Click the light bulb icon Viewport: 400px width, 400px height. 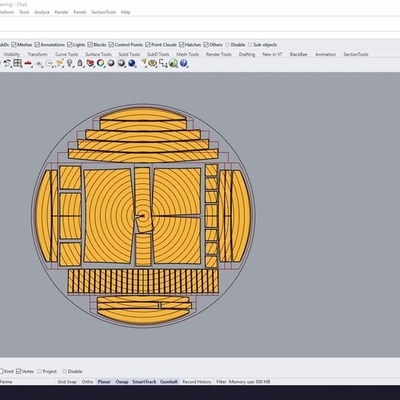[x=69, y=63]
